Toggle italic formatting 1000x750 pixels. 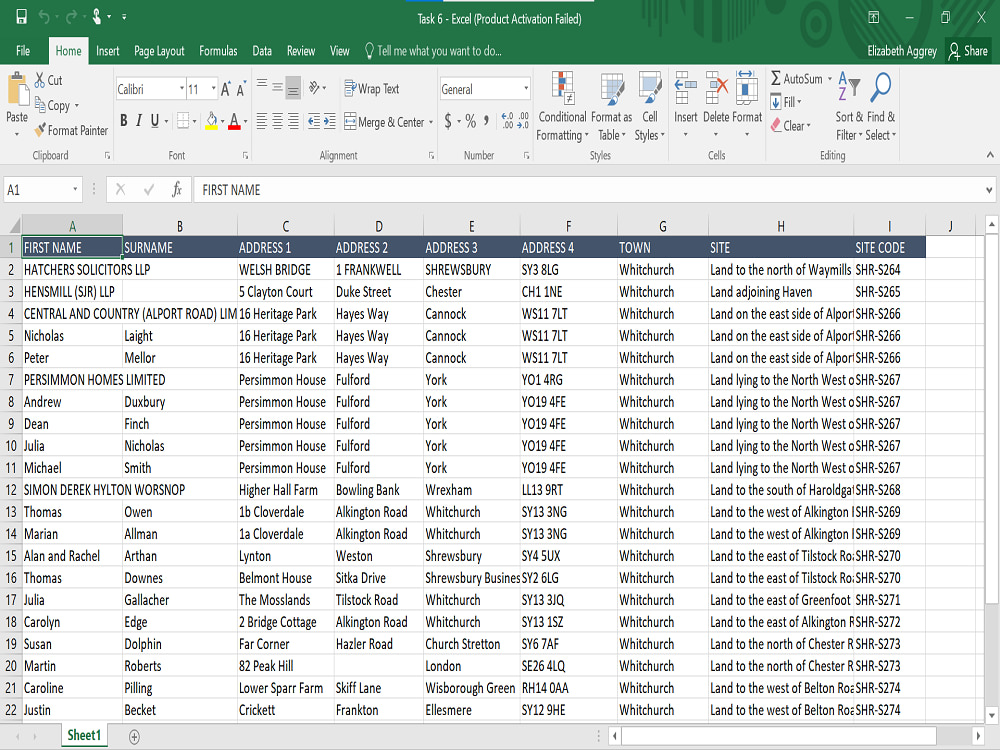[x=138, y=121]
